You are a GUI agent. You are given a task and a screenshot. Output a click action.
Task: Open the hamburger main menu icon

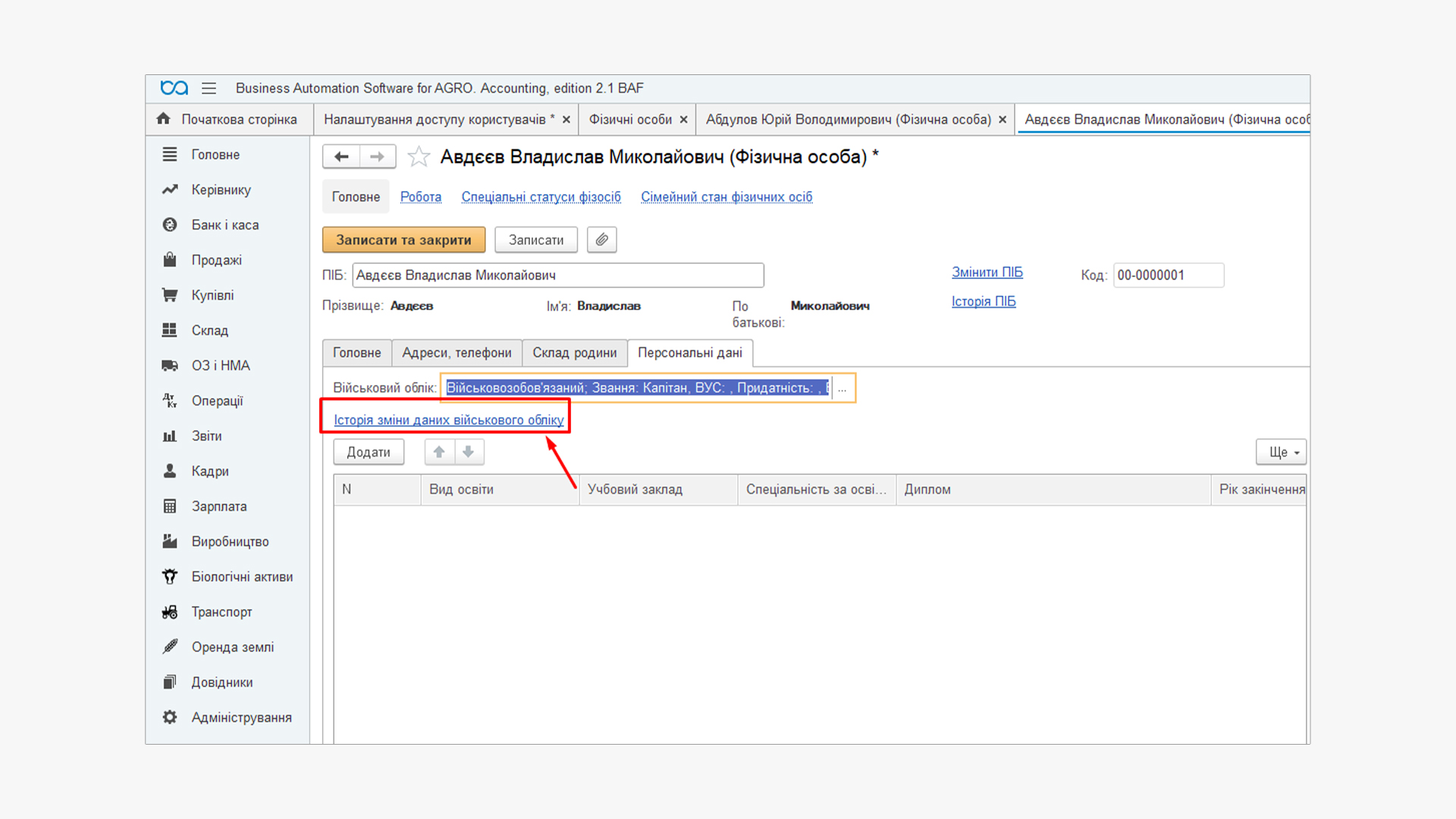209,89
